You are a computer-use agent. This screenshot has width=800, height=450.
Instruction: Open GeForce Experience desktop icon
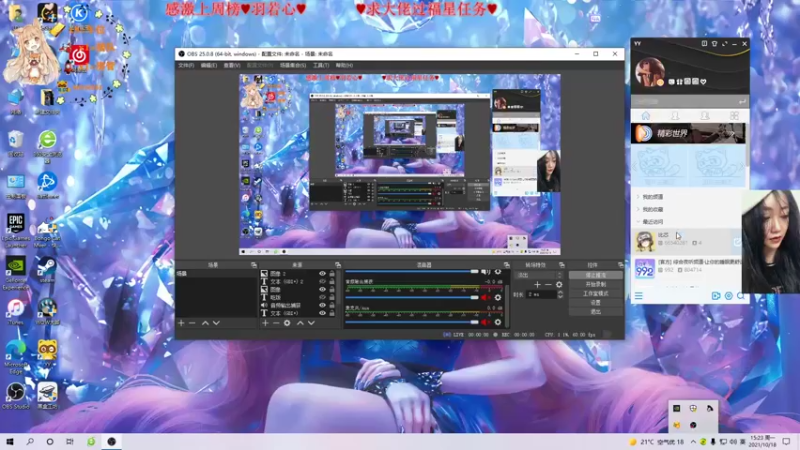coord(16,273)
